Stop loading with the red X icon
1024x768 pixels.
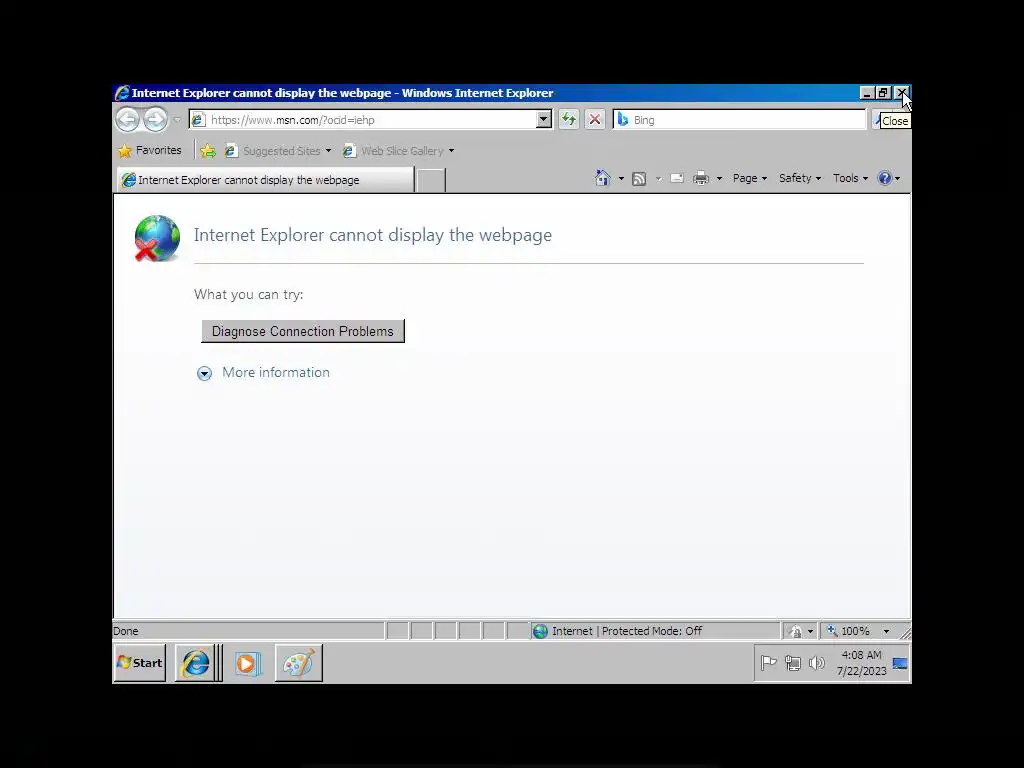tap(594, 120)
